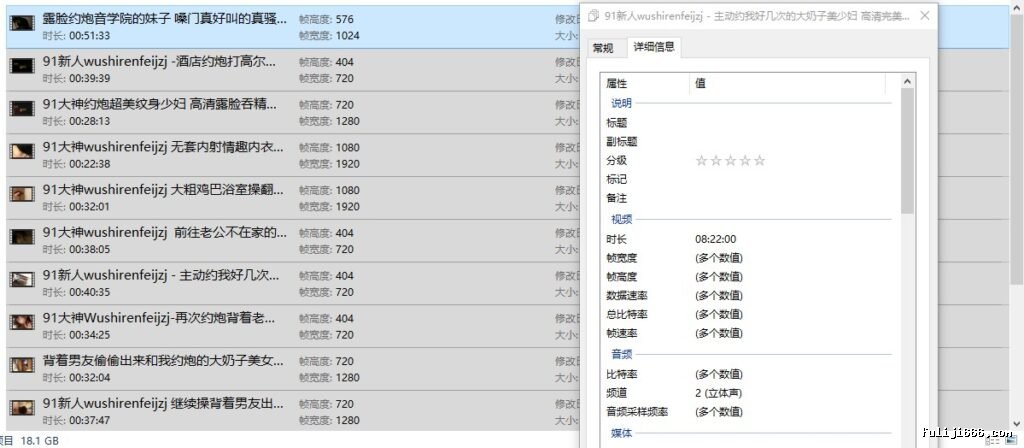Close the properties dialog
The image size is (1024, 448).
(924, 16)
